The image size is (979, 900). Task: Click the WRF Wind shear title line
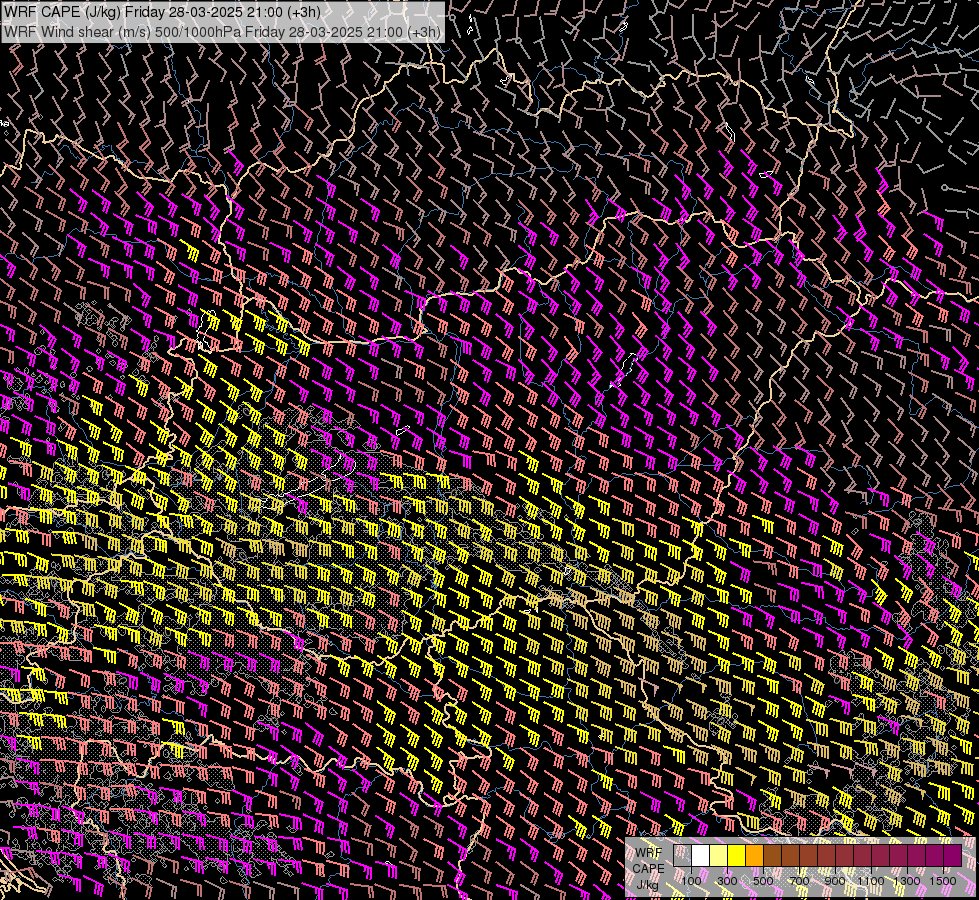coord(223,31)
